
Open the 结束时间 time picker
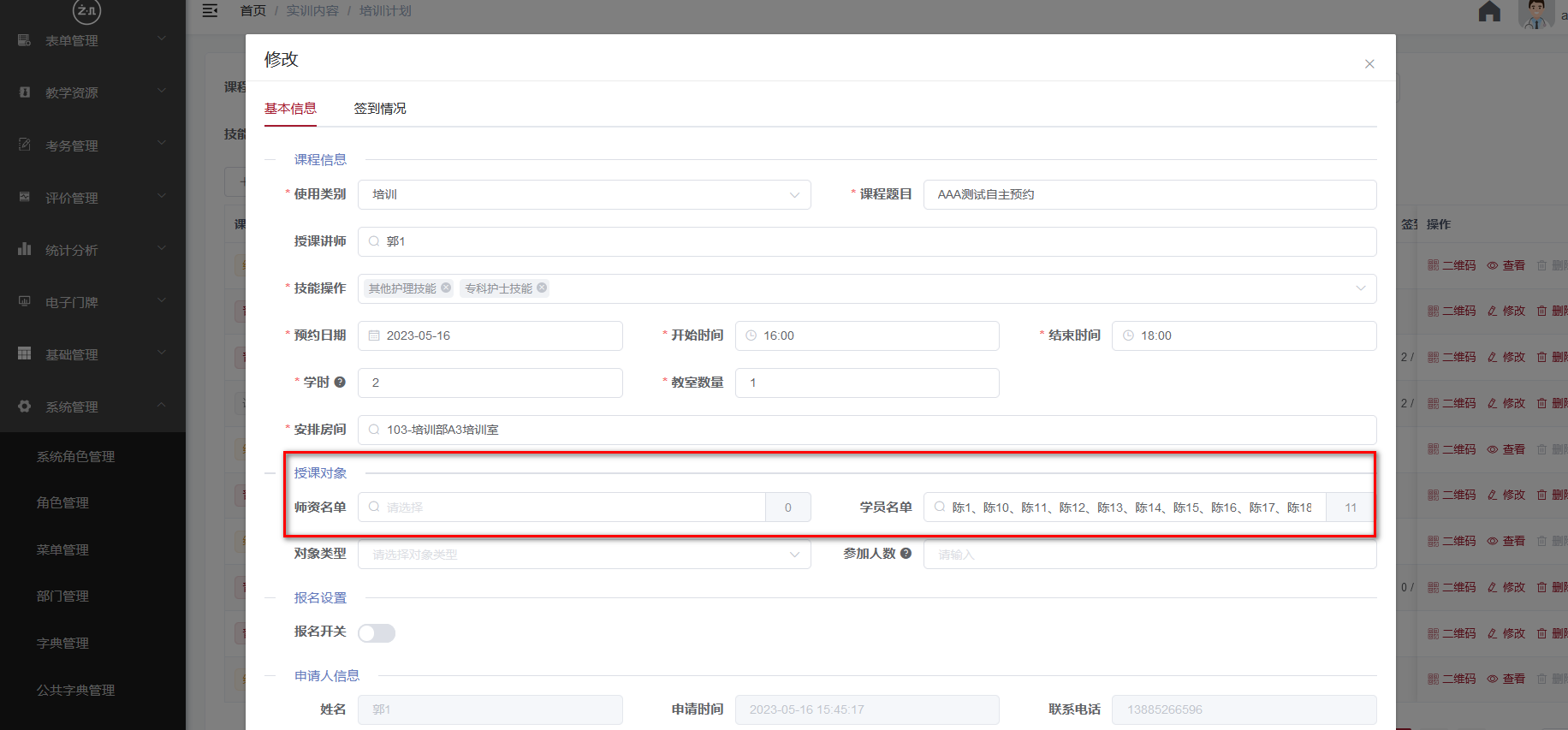pyautogui.click(x=1244, y=335)
